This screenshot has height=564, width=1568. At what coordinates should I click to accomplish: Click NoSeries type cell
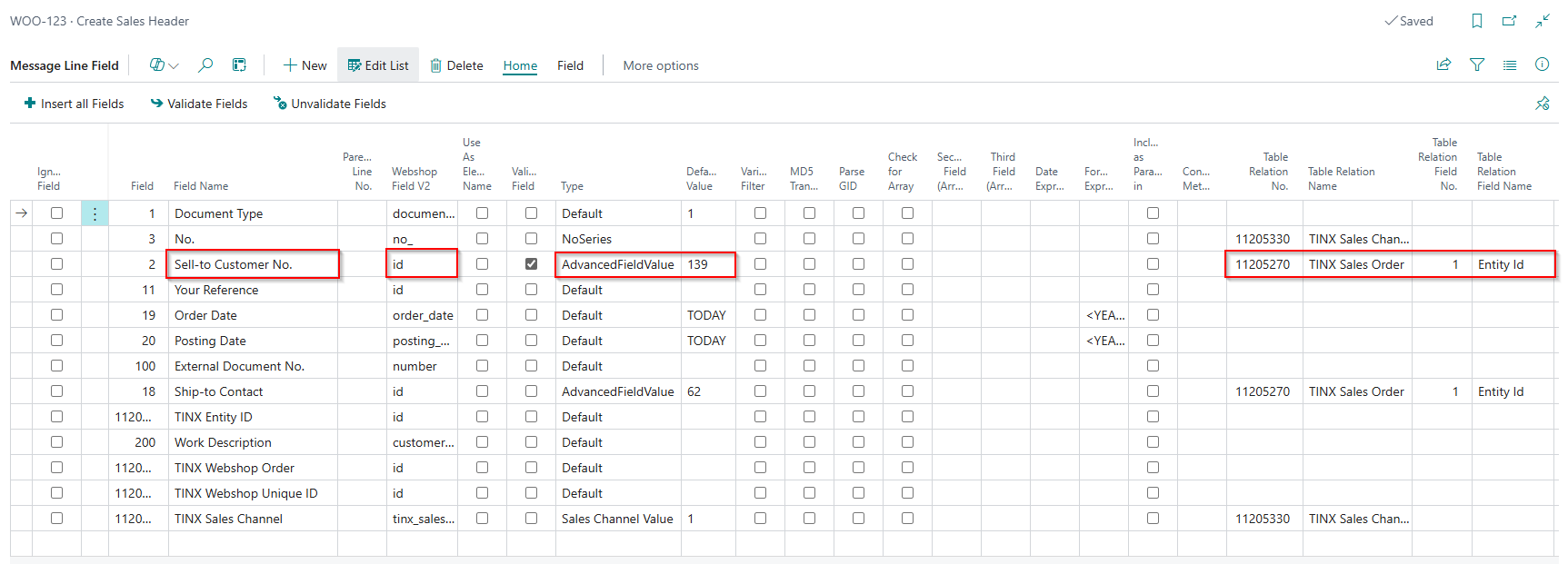click(x=618, y=239)
